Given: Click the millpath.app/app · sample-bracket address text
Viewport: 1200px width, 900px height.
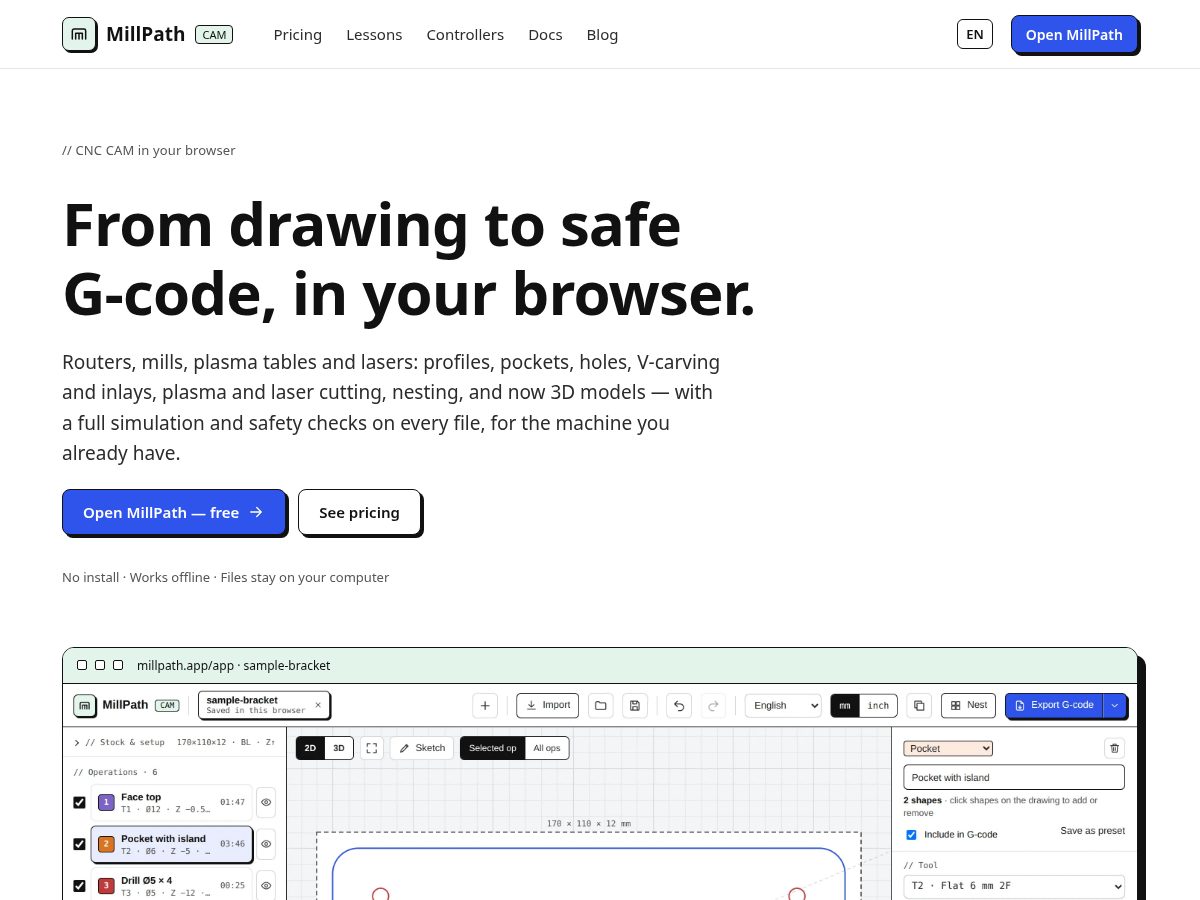Looking at the screenshot, I should pyautogui.click(x=233, y=665).
